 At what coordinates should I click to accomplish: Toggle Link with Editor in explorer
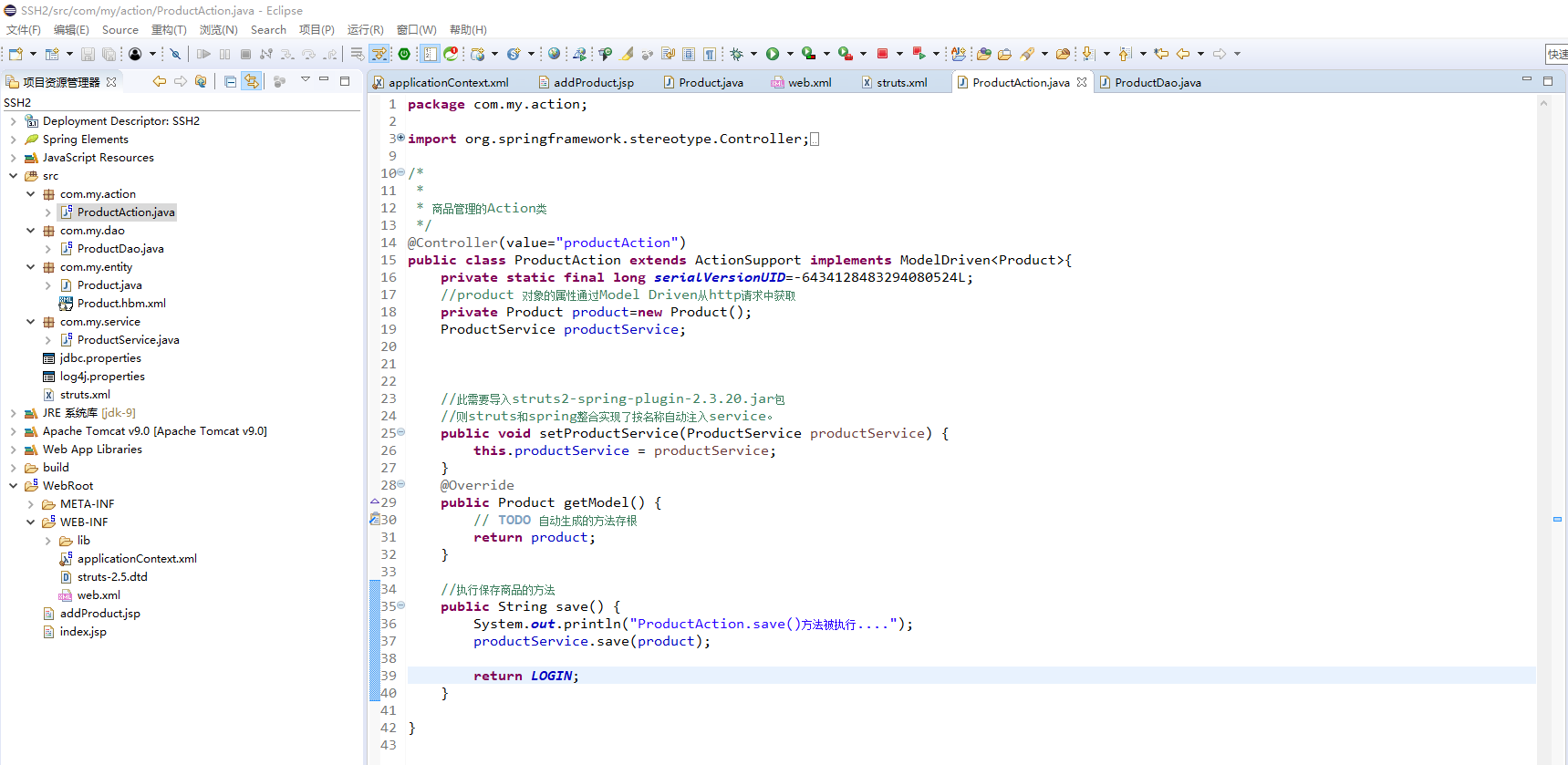click(x=251, y=81)
